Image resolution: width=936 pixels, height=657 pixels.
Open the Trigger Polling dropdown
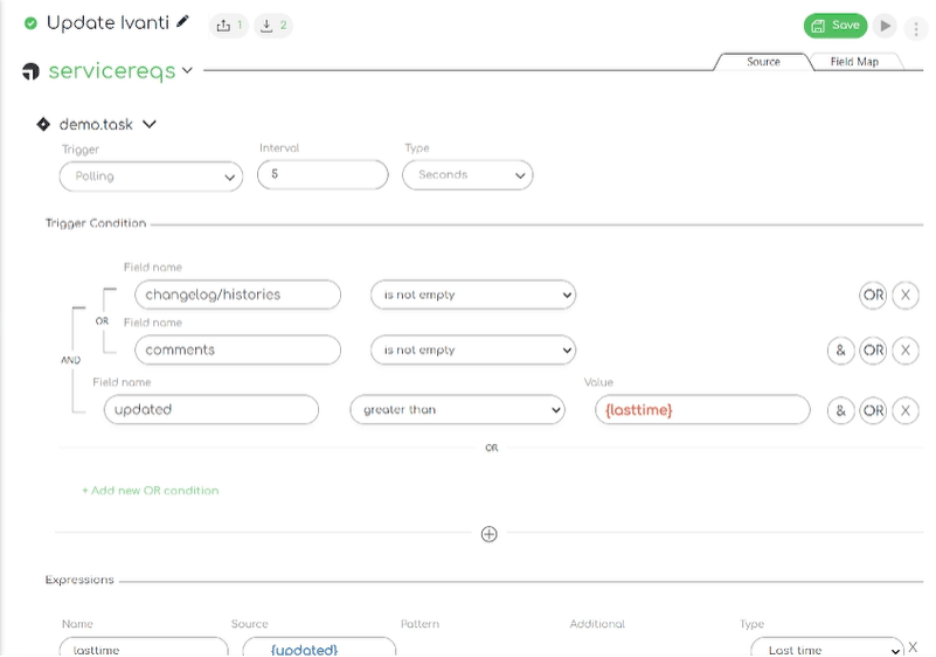pos(151,177)
